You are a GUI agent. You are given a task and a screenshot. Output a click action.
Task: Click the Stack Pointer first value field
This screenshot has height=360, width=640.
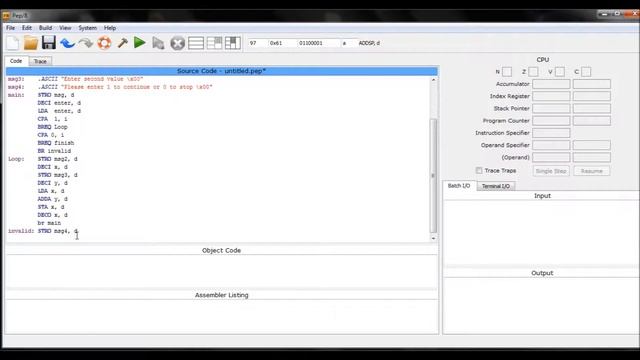[551, 109]
